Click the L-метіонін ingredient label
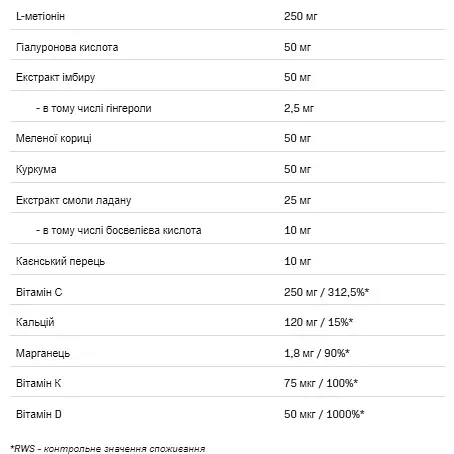 [x=40, y=16]
